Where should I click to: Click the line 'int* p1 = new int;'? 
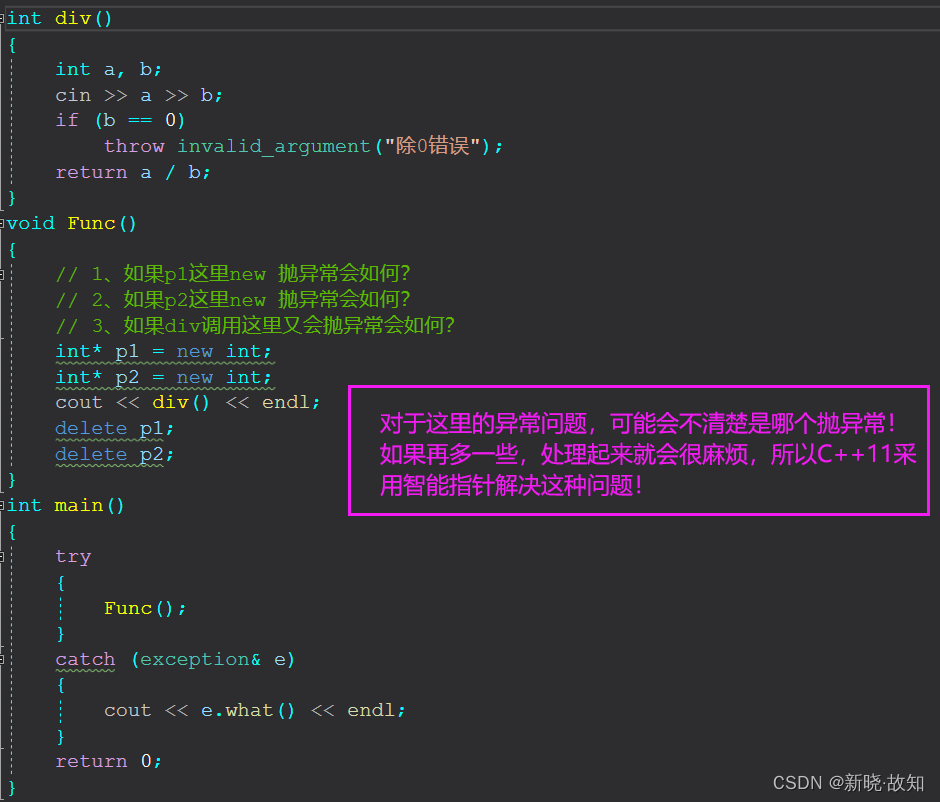(164, 352)
